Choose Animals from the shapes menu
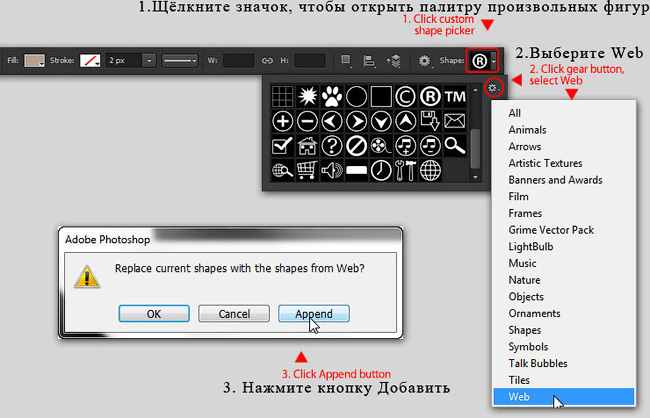Viewport: 650px width, 418px height. pos(527,130)
